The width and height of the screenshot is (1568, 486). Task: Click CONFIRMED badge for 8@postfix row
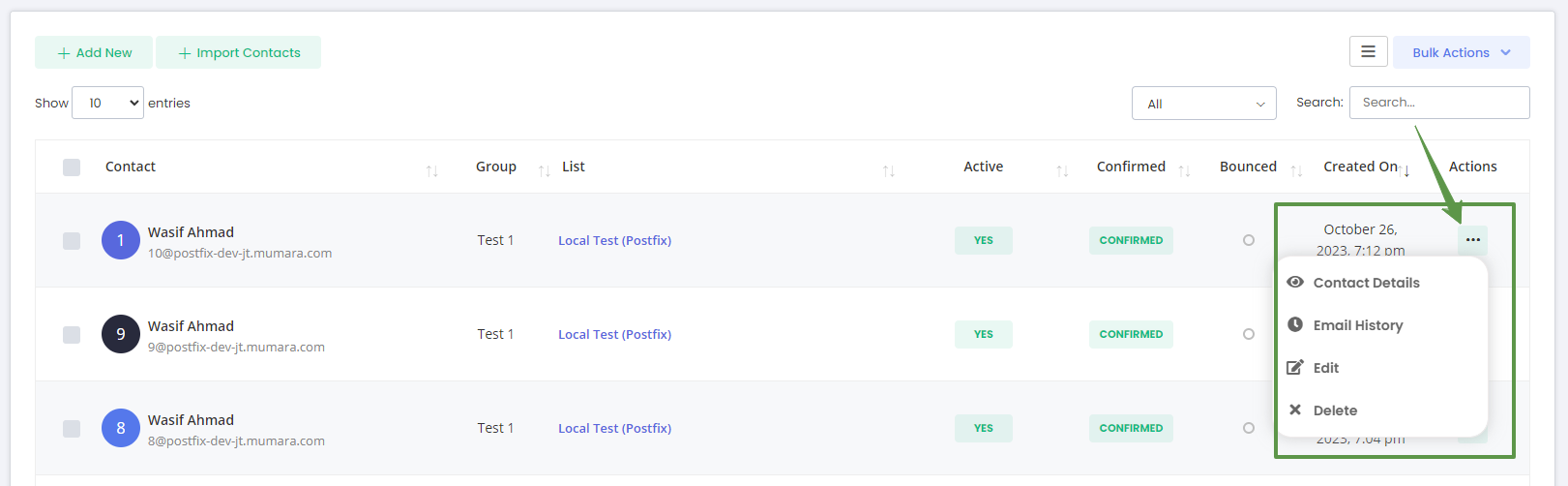(1131, 428)
